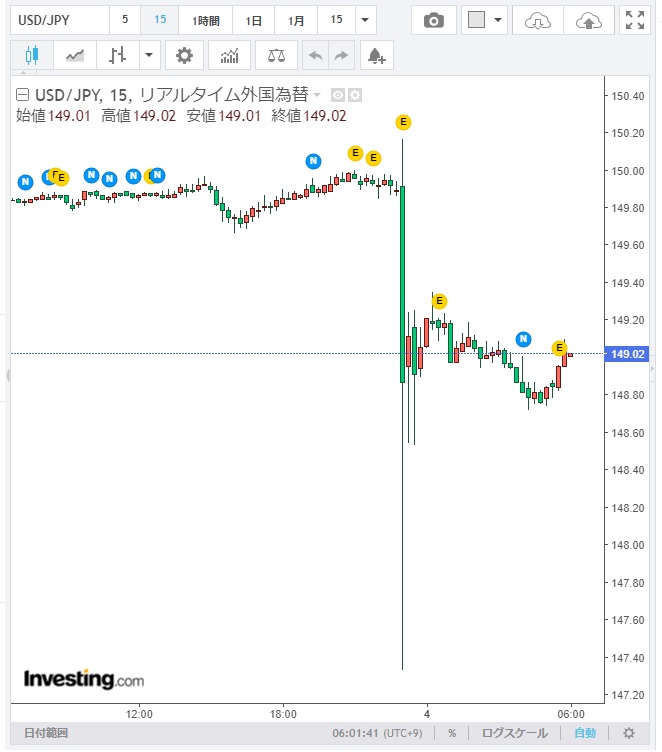This screenshot has height=752, width=662.
Task: Click the USD/JPY symbol input field
Action: [60, 20]
